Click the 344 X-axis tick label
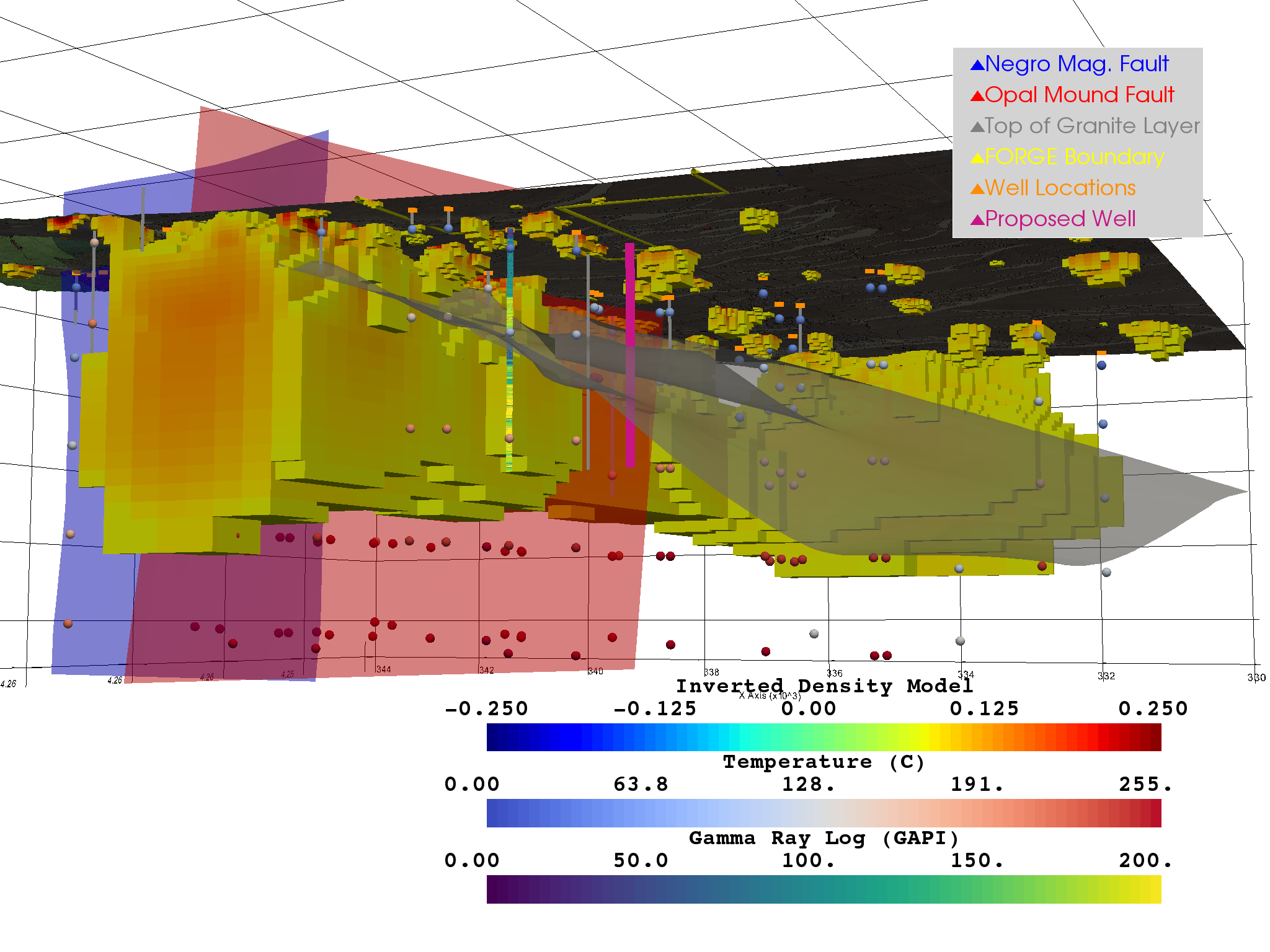The image size is (1270, 952). [384, 669]
